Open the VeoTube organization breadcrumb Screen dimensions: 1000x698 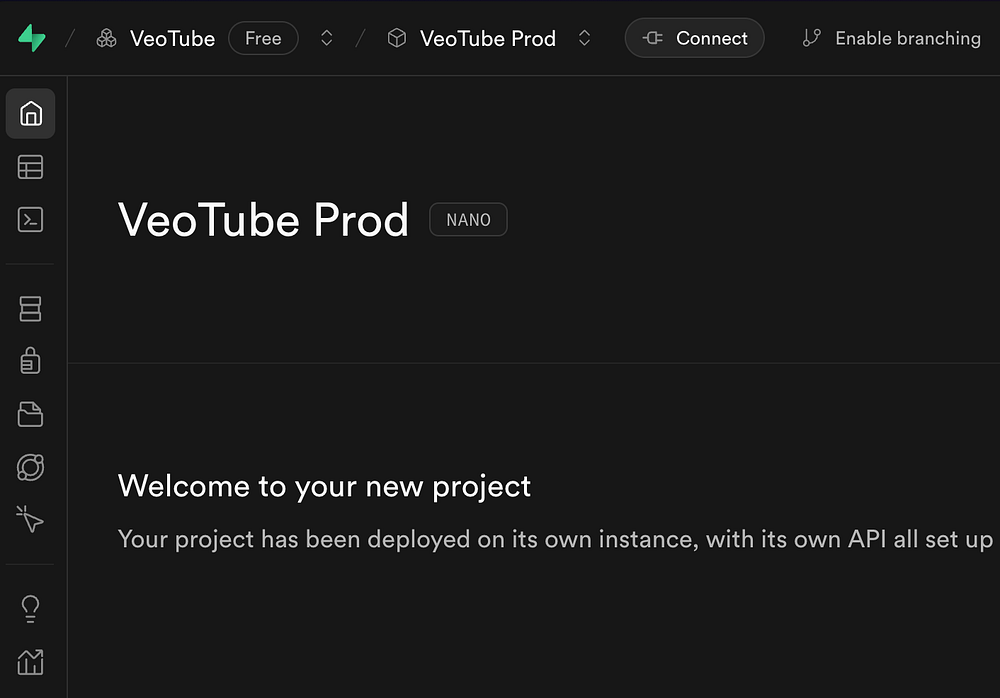(172, 38)
